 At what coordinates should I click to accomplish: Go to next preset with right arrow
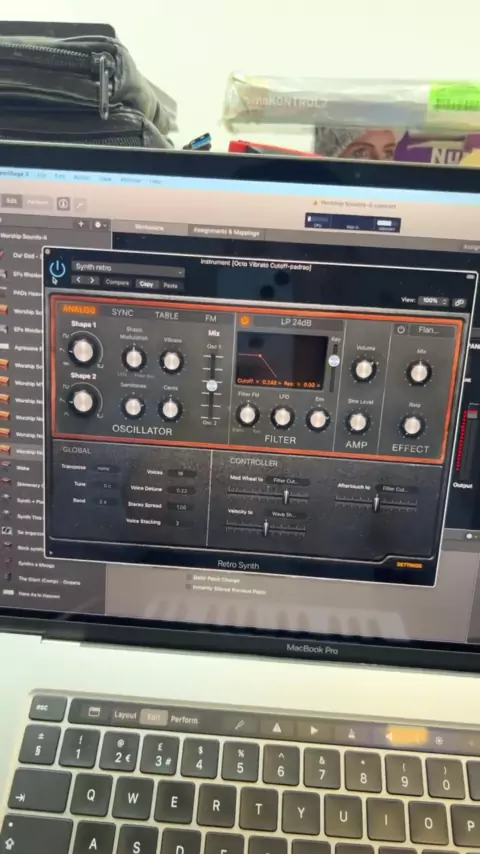point(92,281)
